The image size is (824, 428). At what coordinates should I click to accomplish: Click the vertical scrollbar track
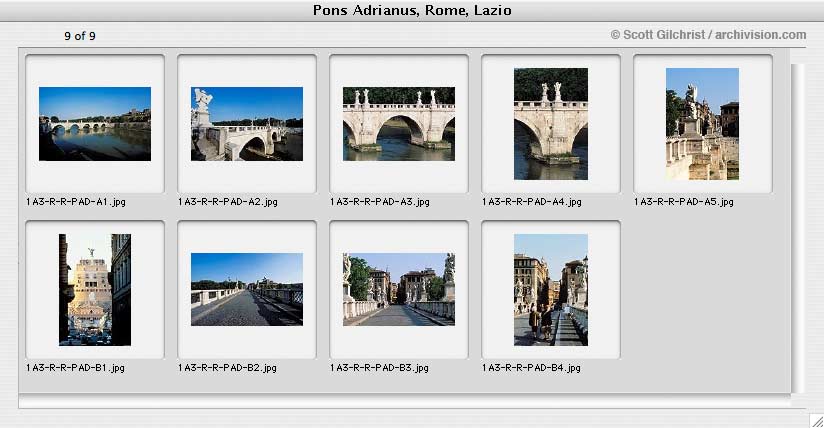(x=798, y=228)
